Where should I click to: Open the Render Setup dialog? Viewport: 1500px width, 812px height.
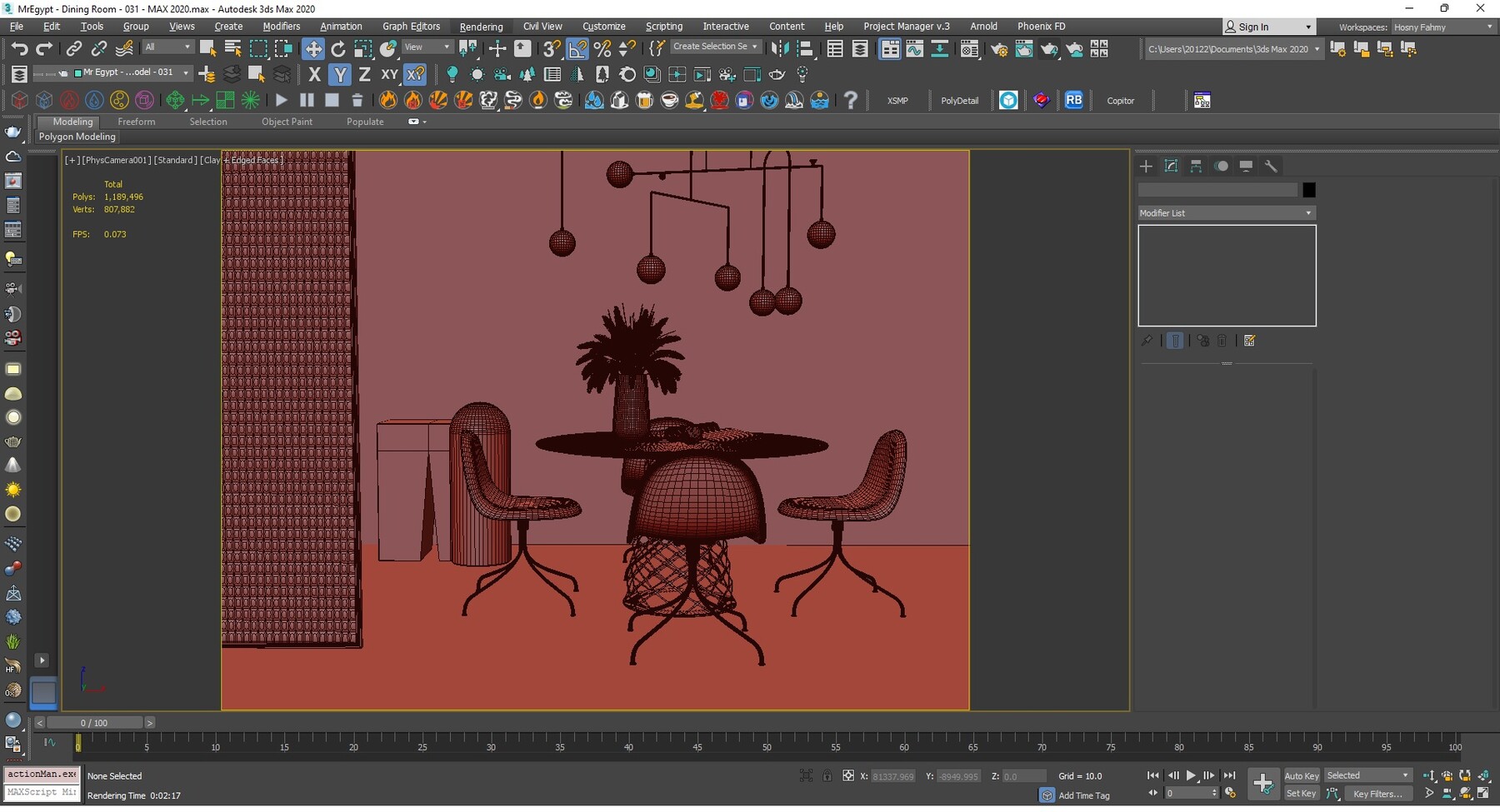coord(1000,48)
